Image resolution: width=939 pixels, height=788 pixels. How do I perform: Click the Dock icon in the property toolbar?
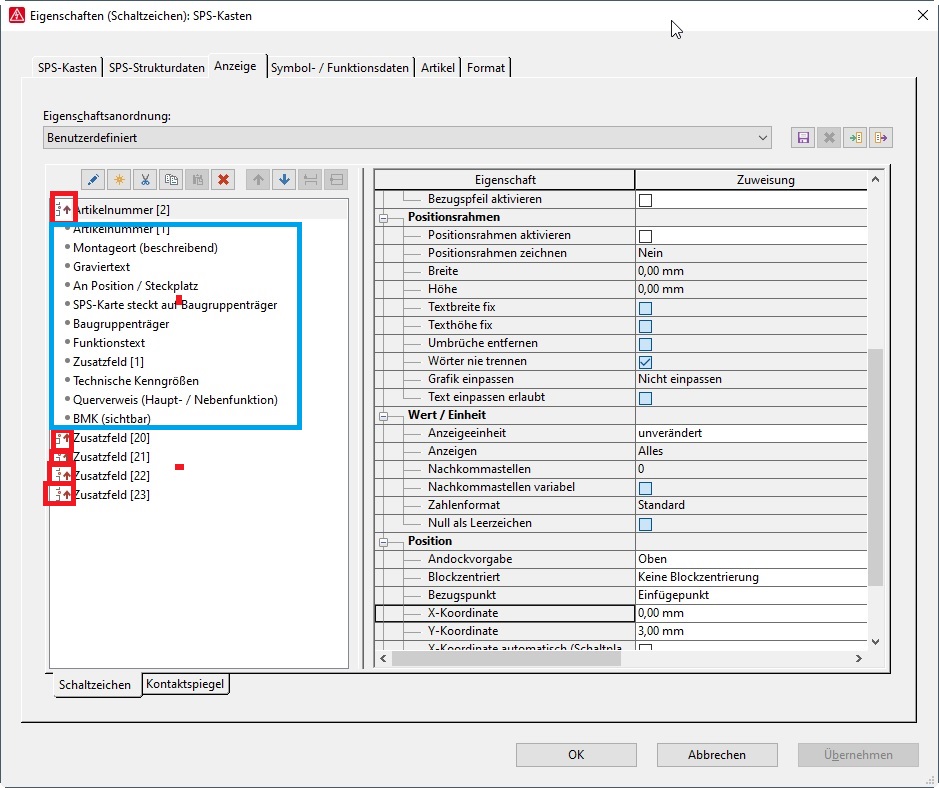310,180
